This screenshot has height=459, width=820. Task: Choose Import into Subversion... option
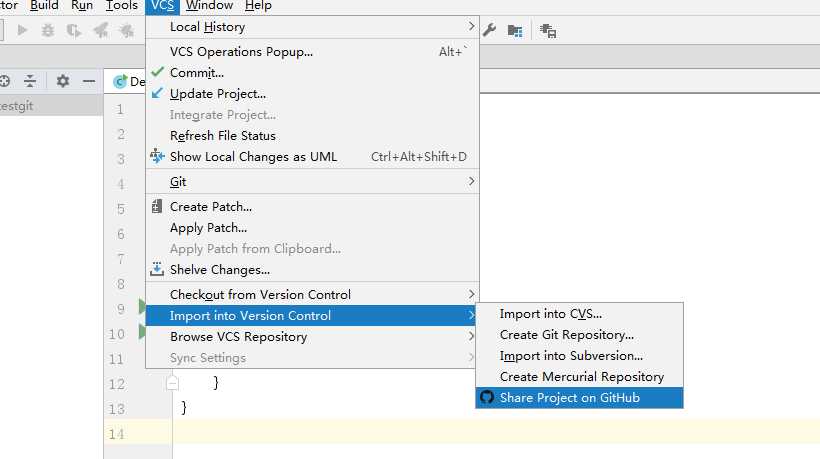click(x=579, y=355)
